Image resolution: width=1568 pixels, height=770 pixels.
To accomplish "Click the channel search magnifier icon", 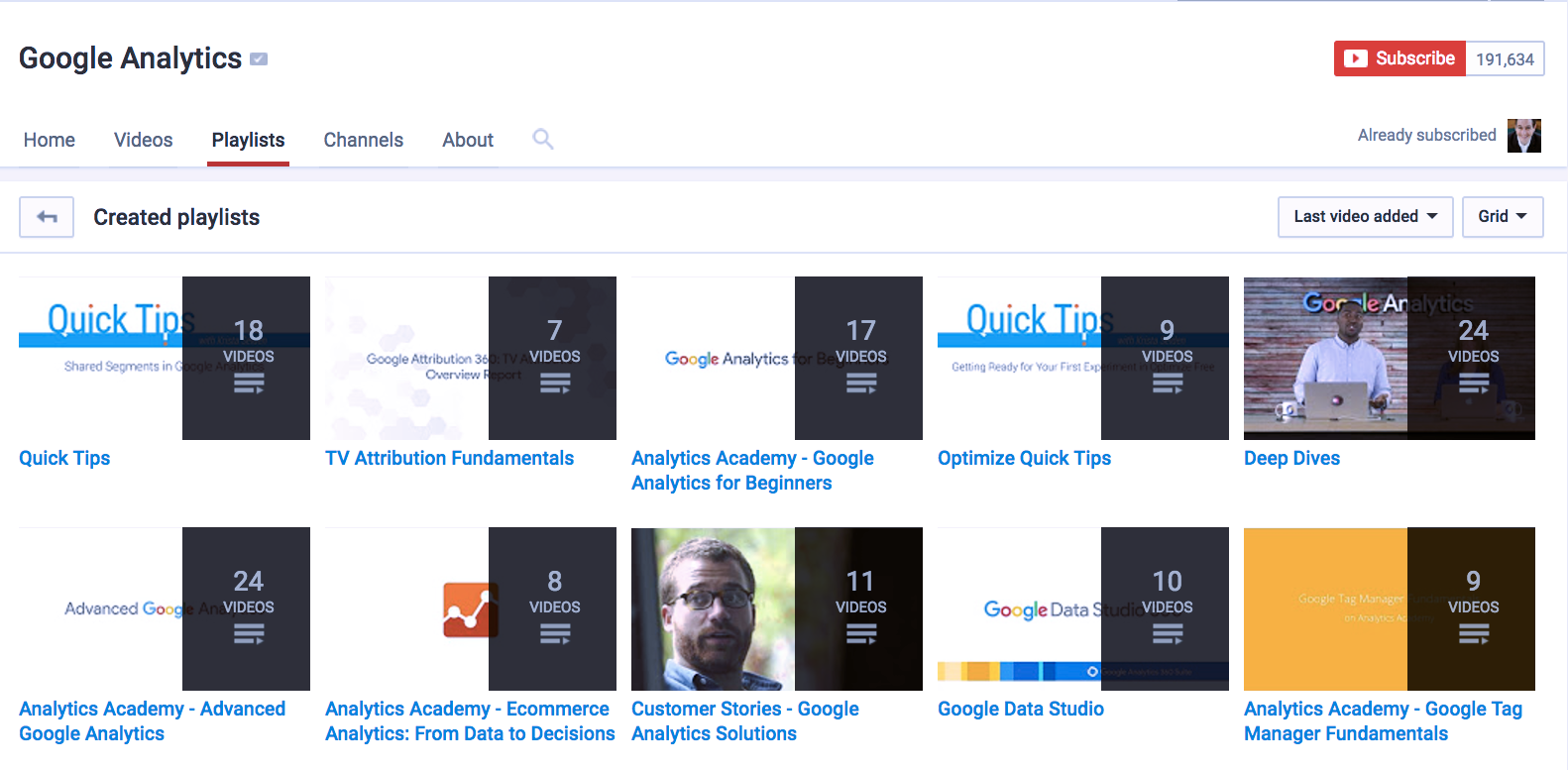I will tap(542, 139).
